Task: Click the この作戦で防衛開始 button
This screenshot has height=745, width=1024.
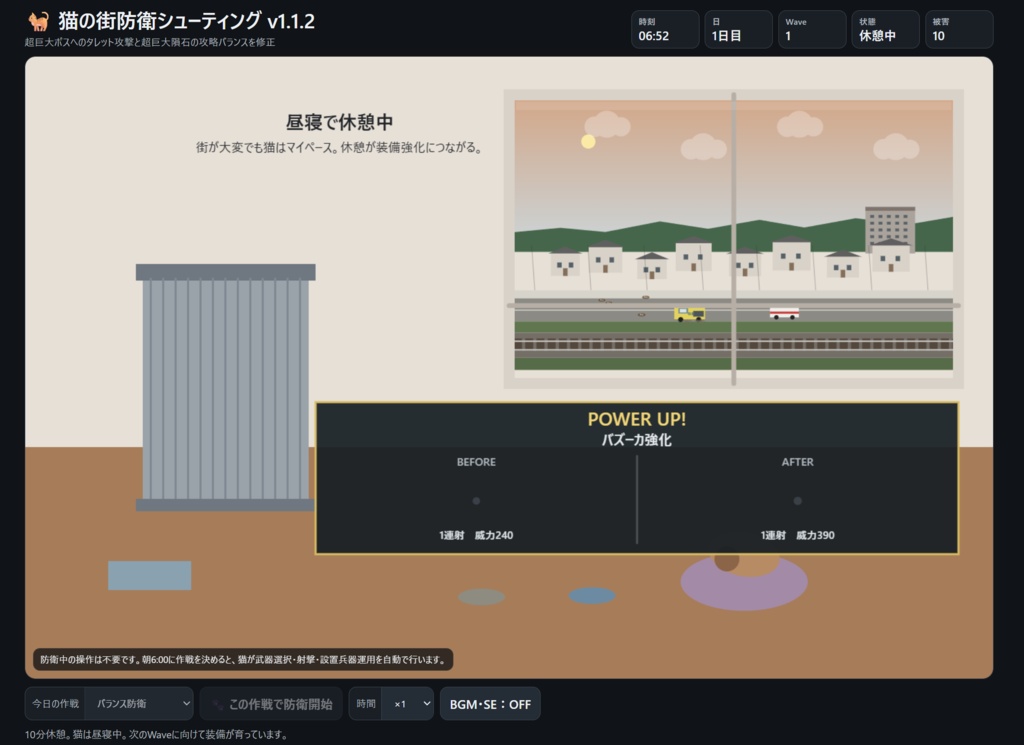Action: pos(271,703)
